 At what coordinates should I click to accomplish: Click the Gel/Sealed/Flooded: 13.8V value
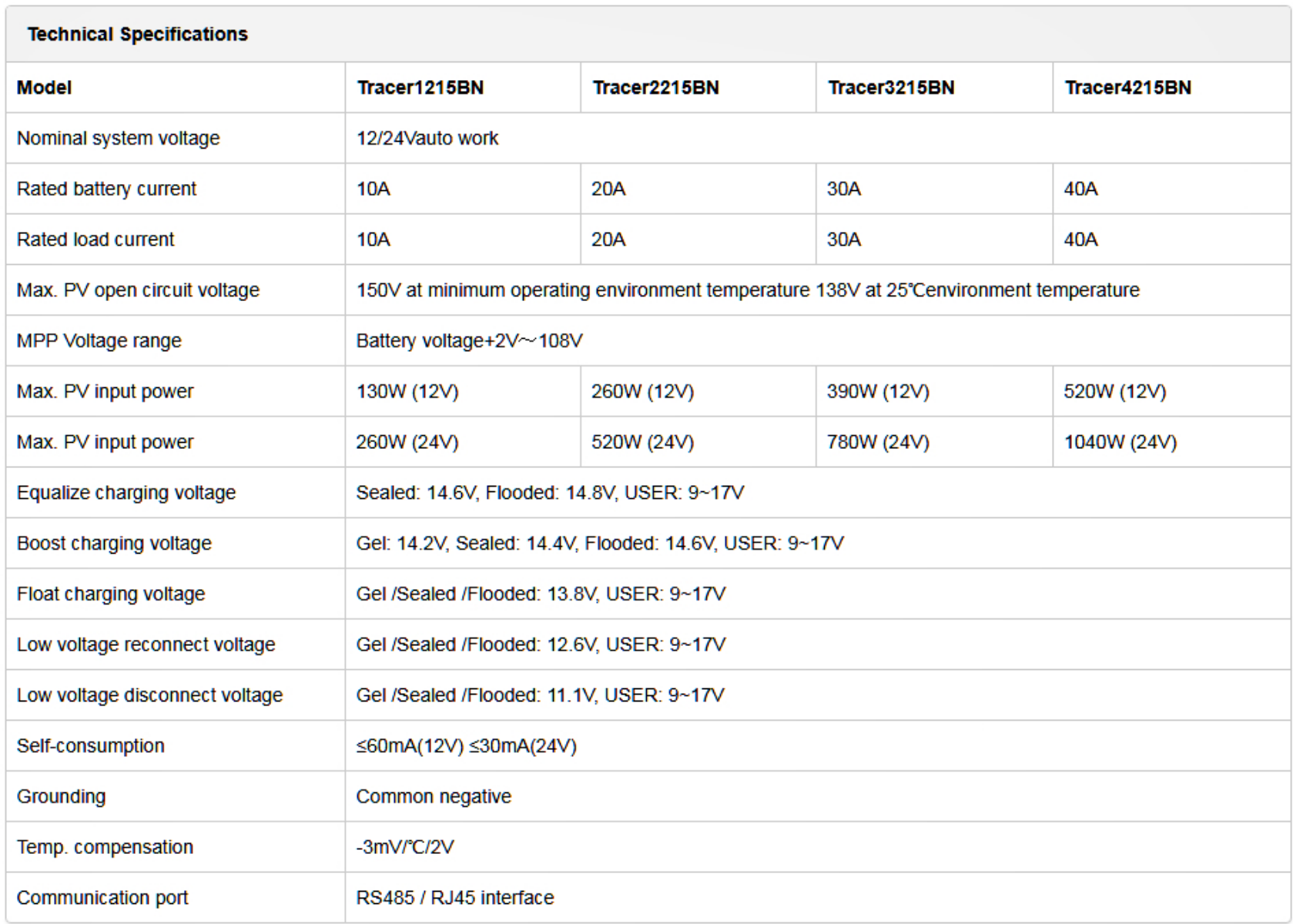541,594
